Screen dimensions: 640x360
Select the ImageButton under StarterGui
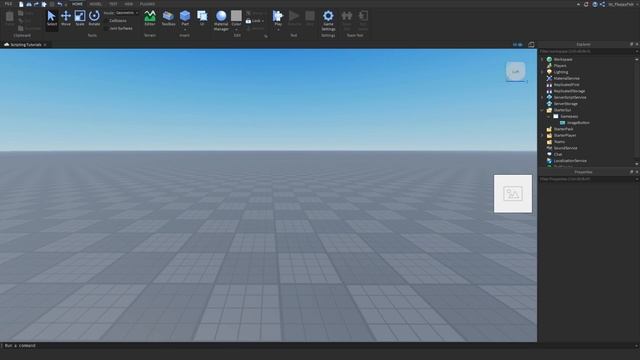578,122
